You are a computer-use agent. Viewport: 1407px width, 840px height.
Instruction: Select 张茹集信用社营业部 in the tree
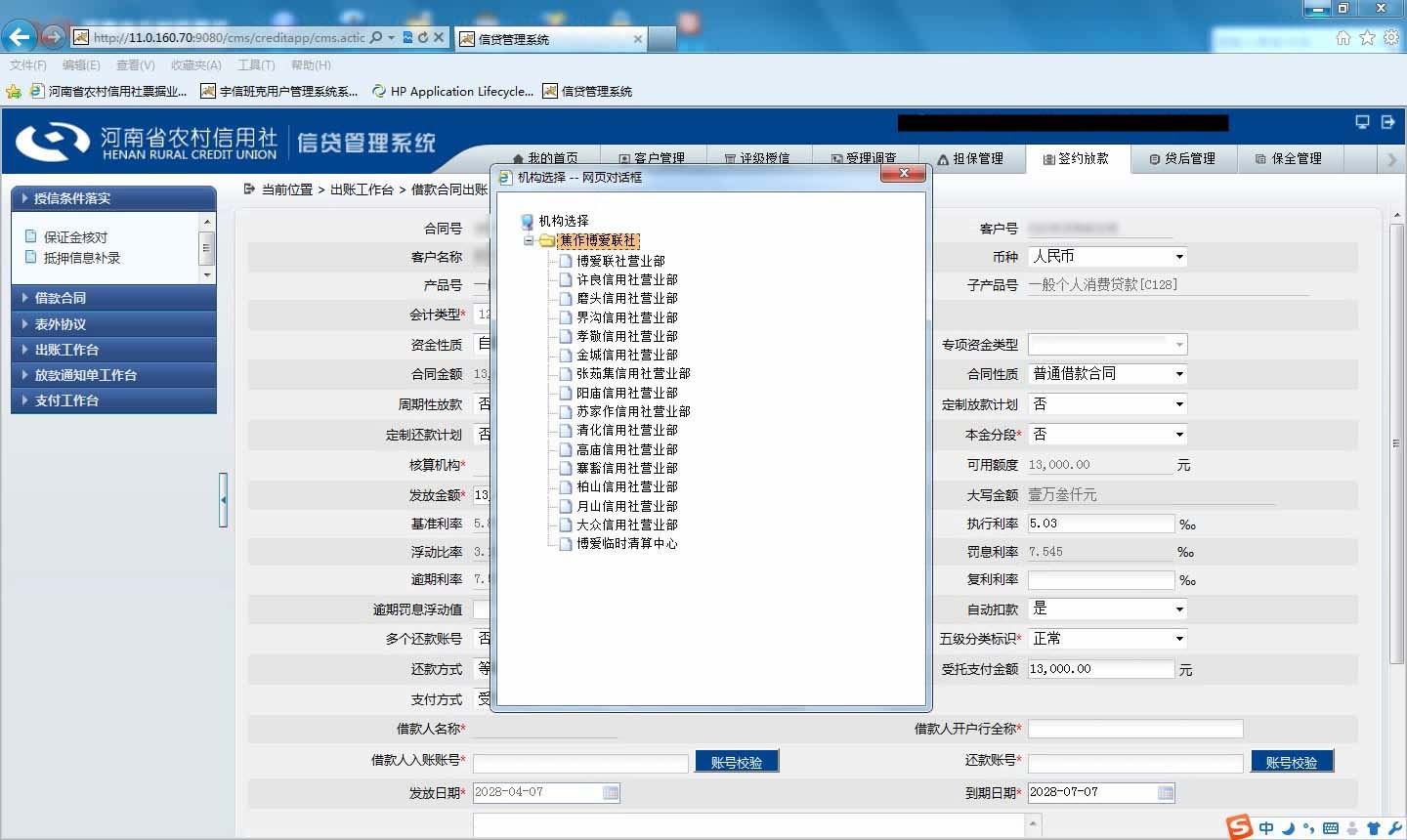coord(633,373)
